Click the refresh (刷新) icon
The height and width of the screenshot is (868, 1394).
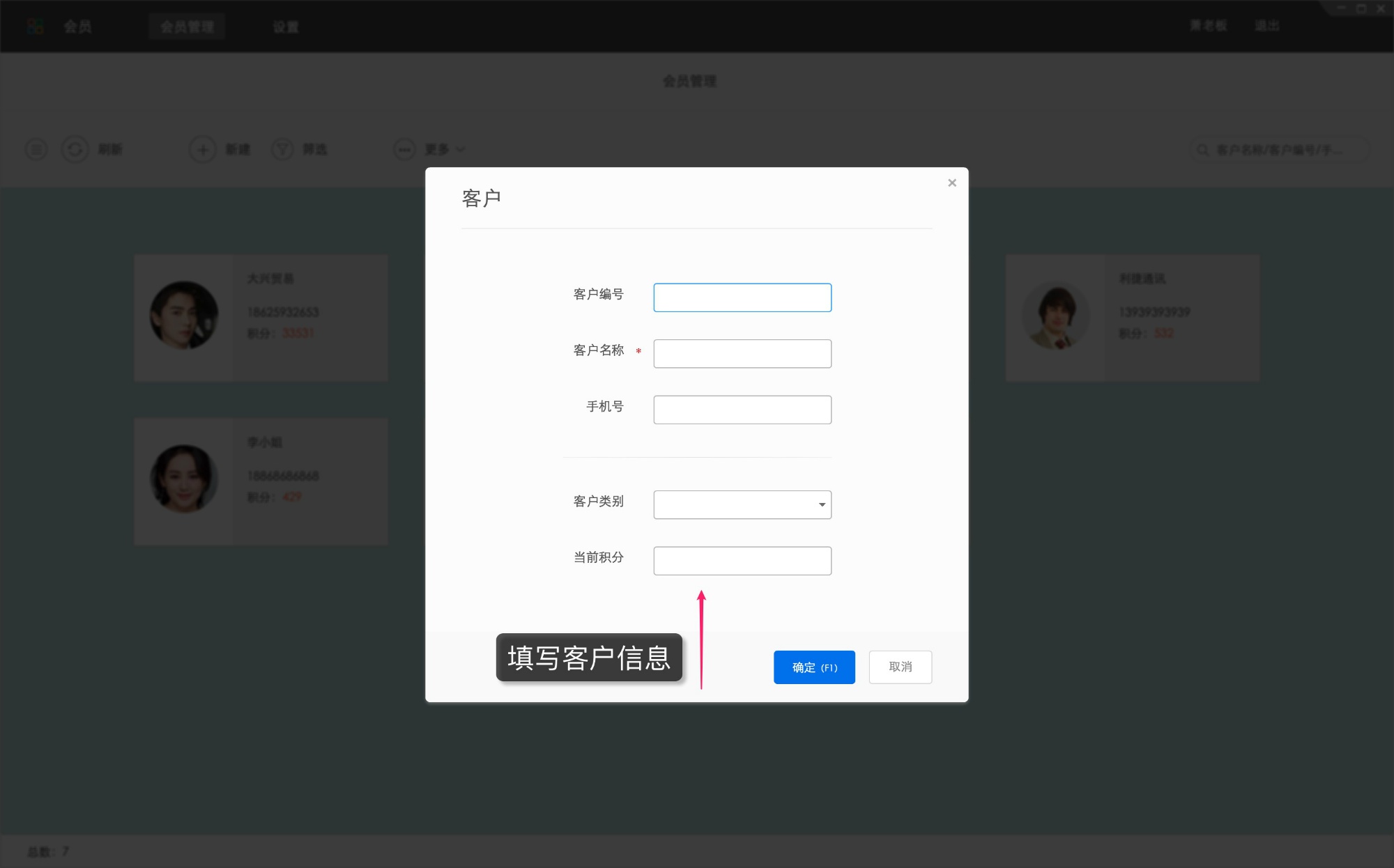(x=75, y=149)
